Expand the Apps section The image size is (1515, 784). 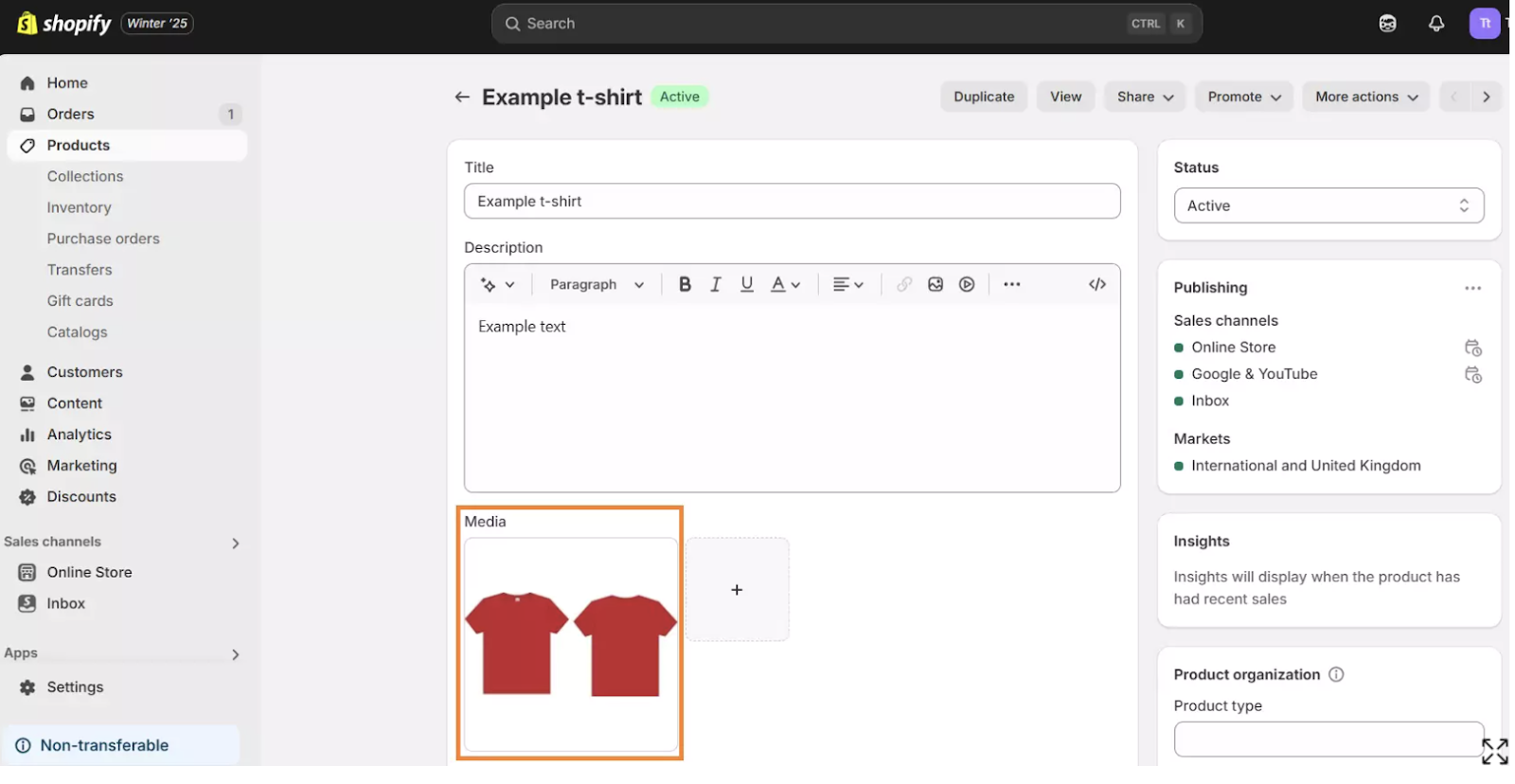pyautogui.click(x=235, y=654)
